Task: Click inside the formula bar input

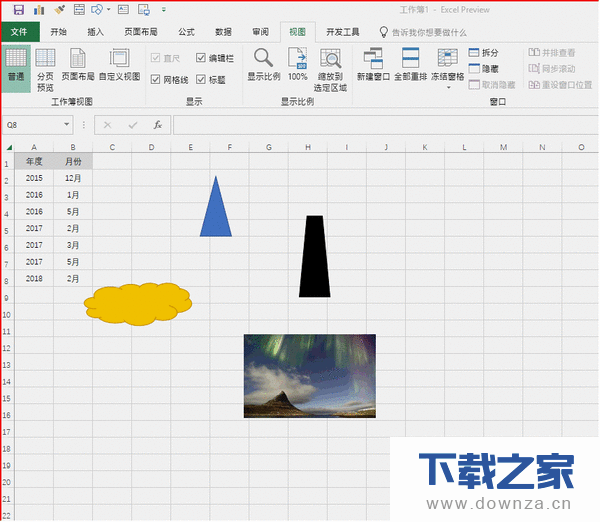Action: (386, 125)
